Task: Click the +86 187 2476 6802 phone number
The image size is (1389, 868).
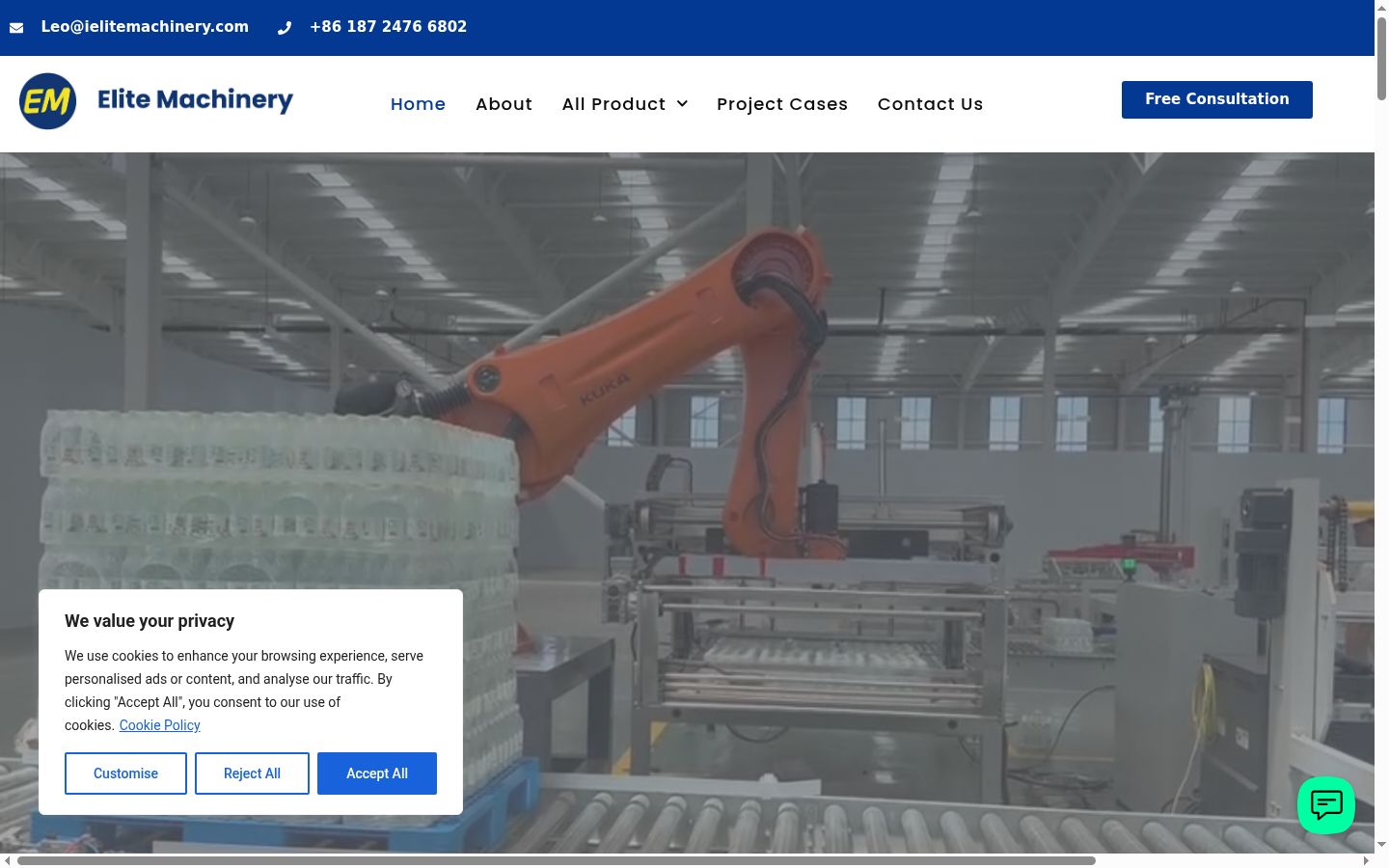Action: click(x=388, y=27)
